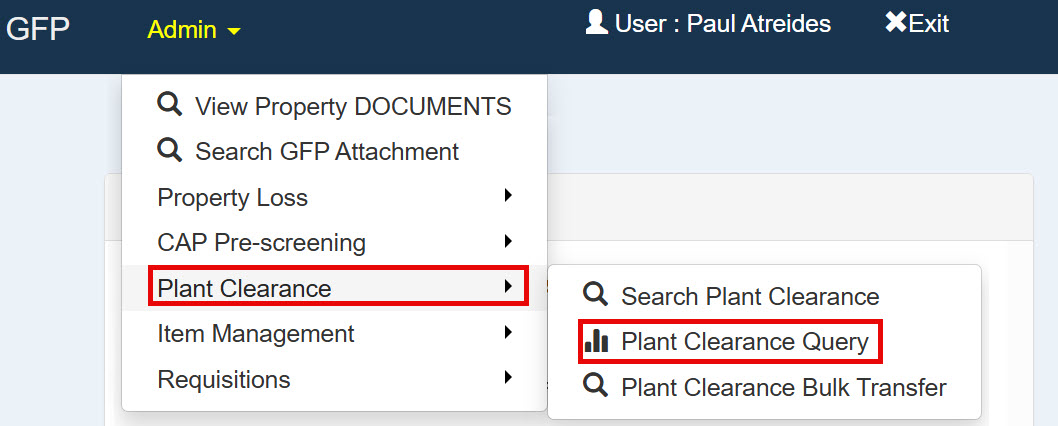Open View Property DOCUMENTS
The height and width of the screenshot is (426, 1058).
tap(353, 106)
